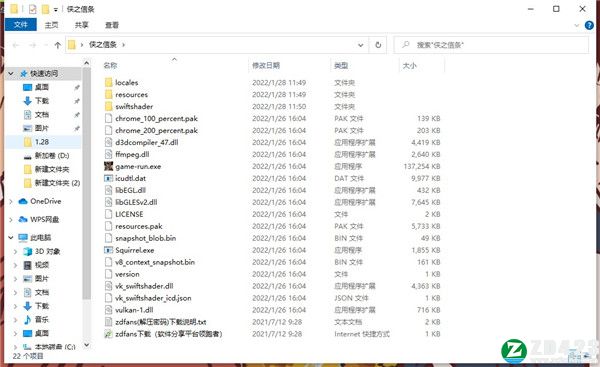The image size is (600, 367).
Task: Refresh the current folder view
Action: 378,45
